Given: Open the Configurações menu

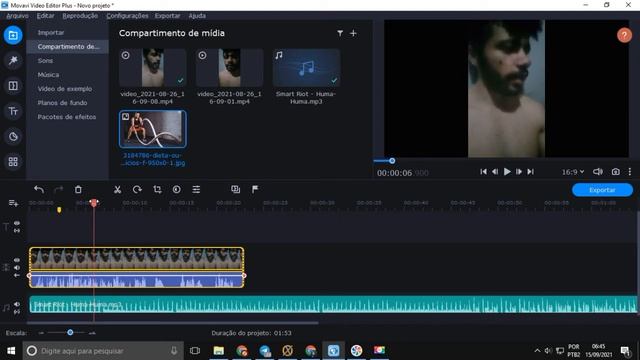Looking at the screenshot, I should pos(127,16).
